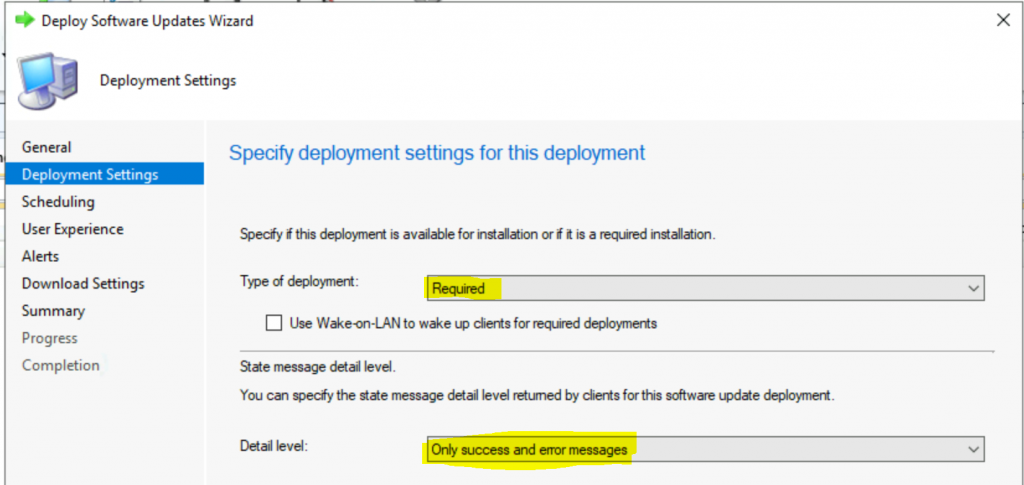
Task: Click the Deploy Software Updates Wizard title text
Action: point(148,21)
